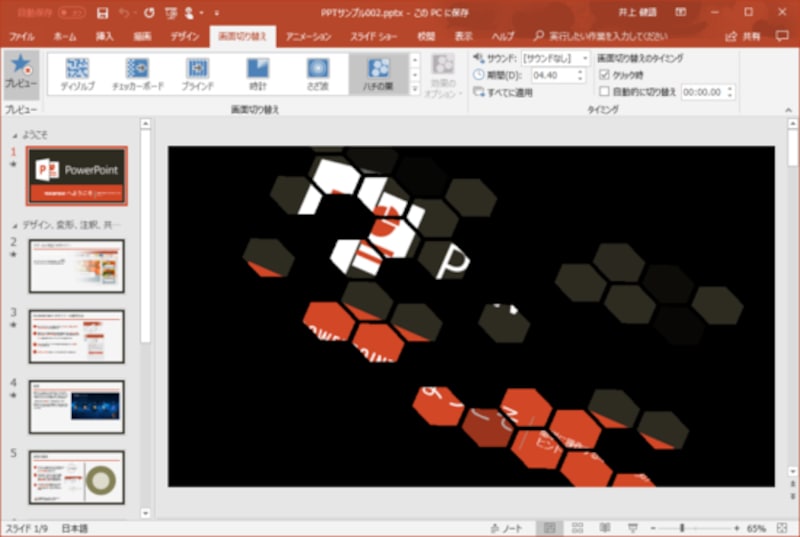Open the Review (校閲) tab
The width and height of the screenshot is (800, 537).
pyautogui.click(x=426, y=36)
